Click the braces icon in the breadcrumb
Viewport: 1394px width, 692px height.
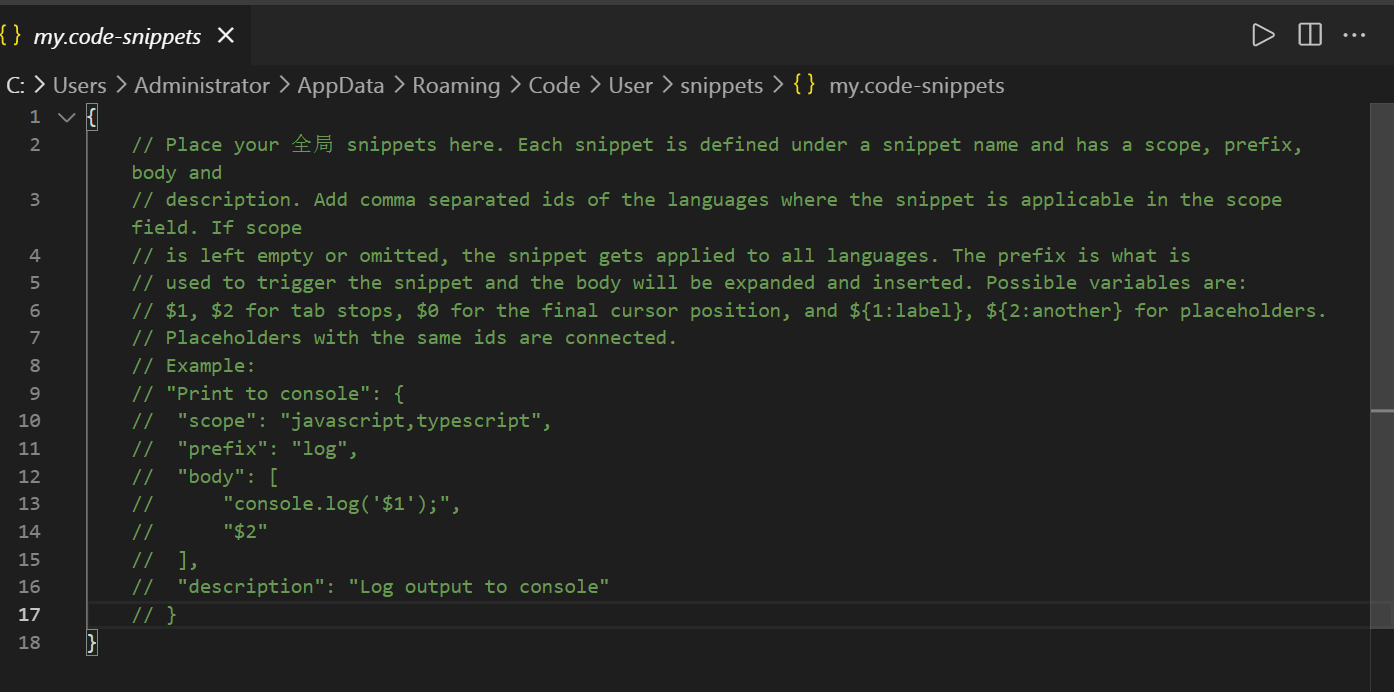tap(804, 86)
